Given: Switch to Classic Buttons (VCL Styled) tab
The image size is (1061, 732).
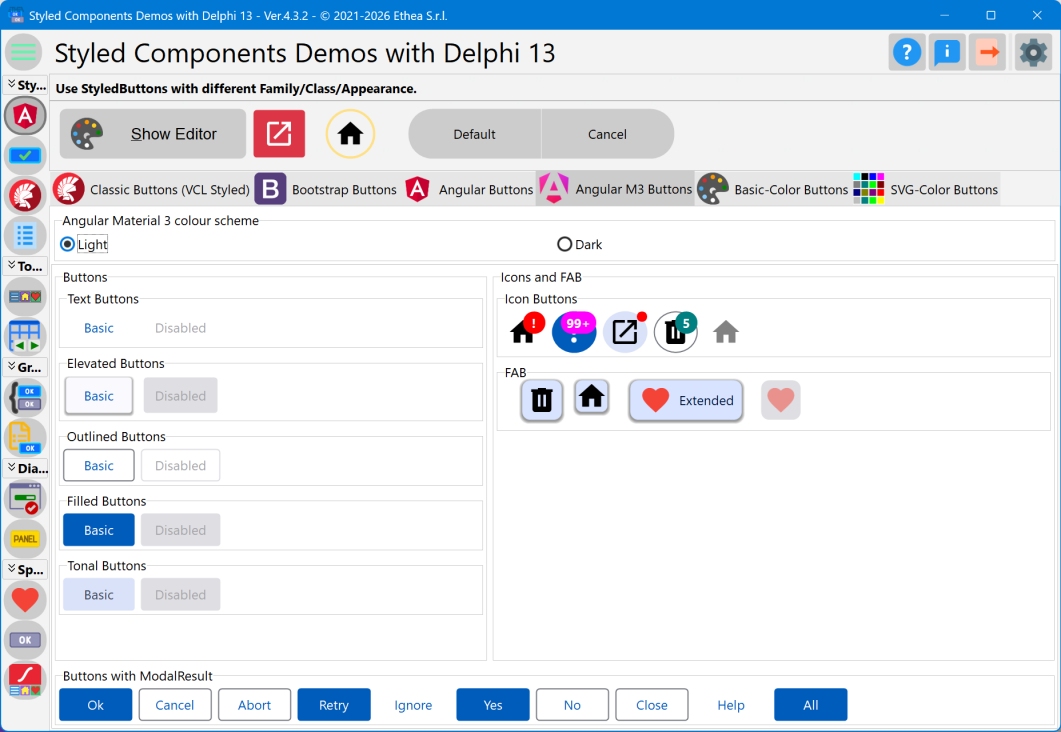Looking at the screenshot, I should (152, 189).
